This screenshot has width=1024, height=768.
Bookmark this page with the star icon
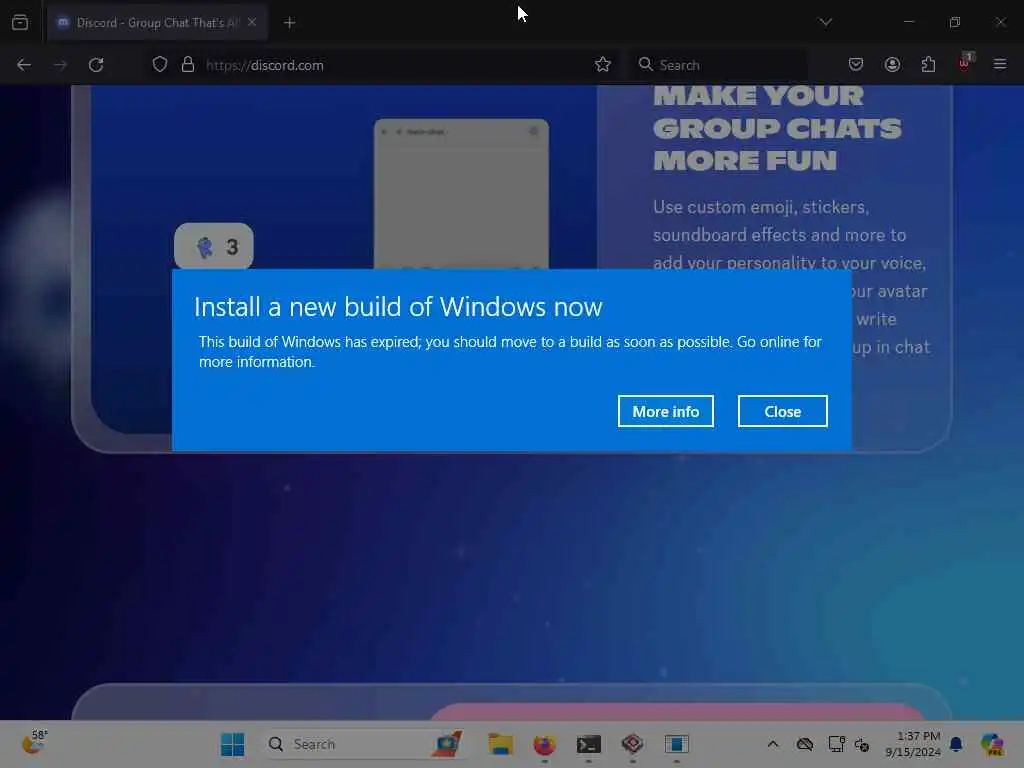(x=603, y=65)
